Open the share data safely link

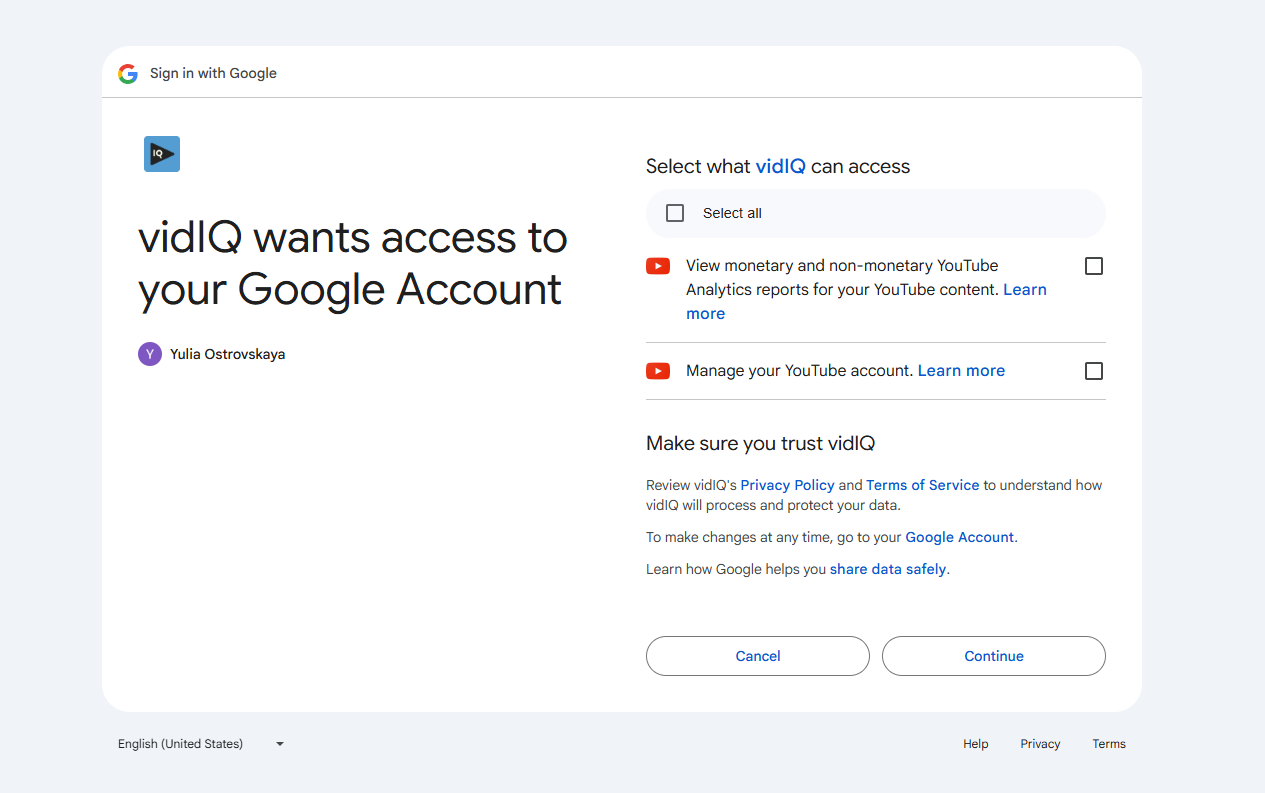[887, 569]
